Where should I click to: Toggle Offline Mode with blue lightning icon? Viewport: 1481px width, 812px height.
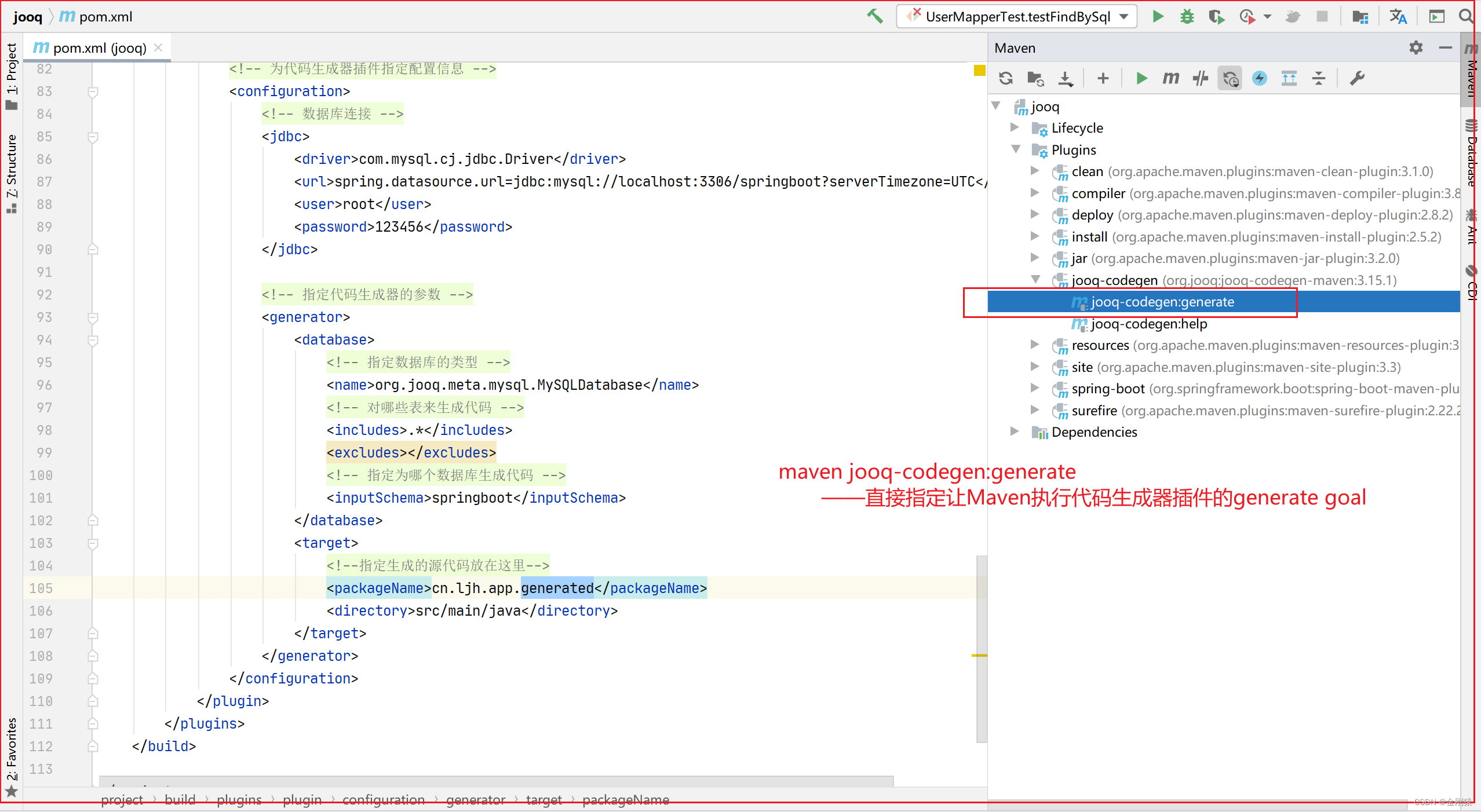point(1260,78)
